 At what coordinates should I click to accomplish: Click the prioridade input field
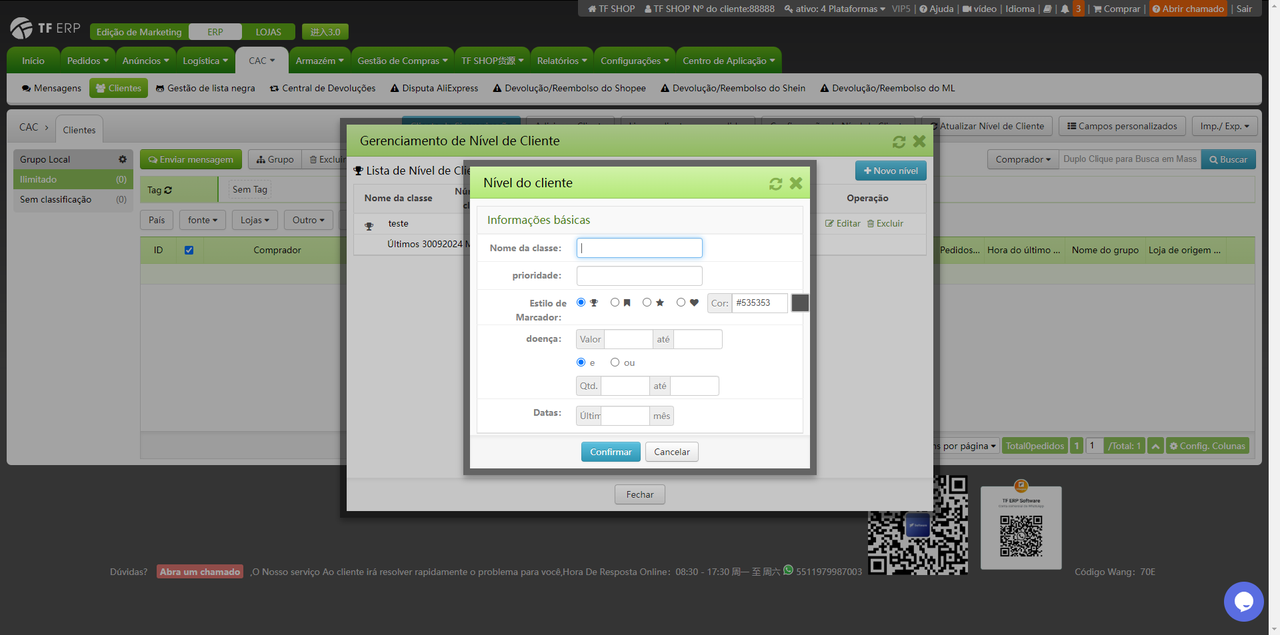639,276
